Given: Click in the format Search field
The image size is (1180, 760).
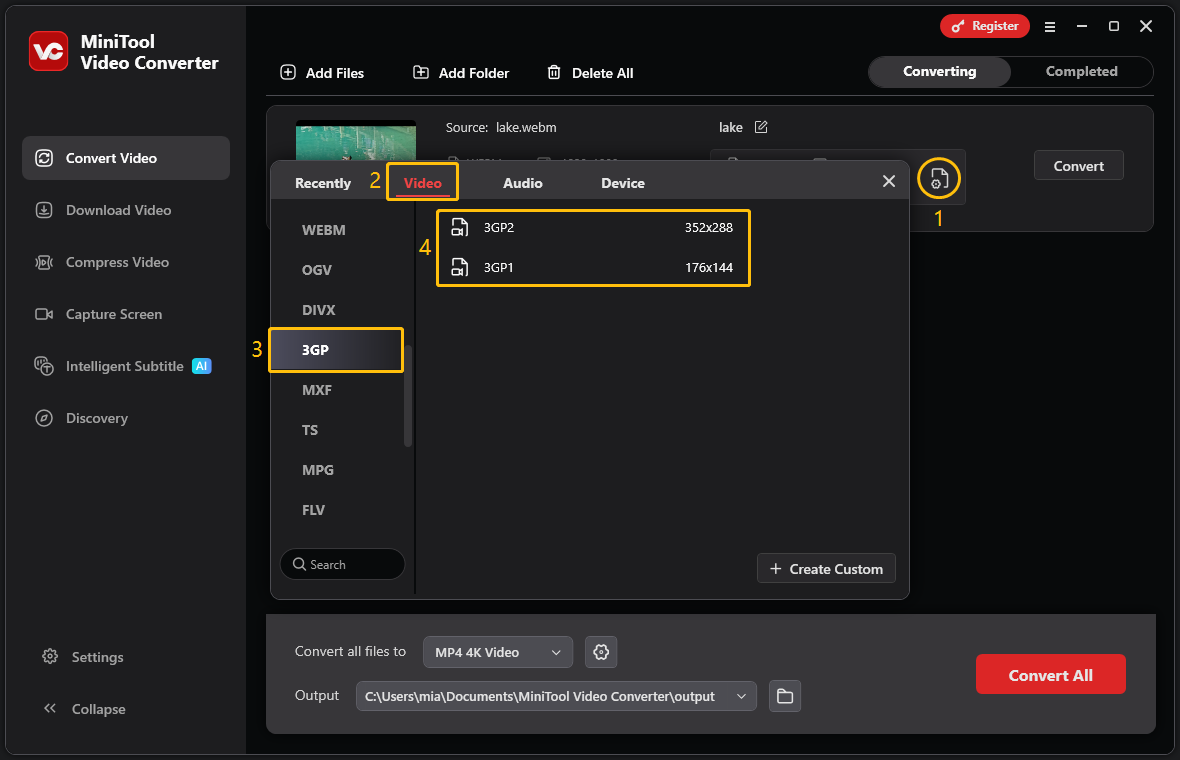Looking at the screenshot, I should (342, 564).
